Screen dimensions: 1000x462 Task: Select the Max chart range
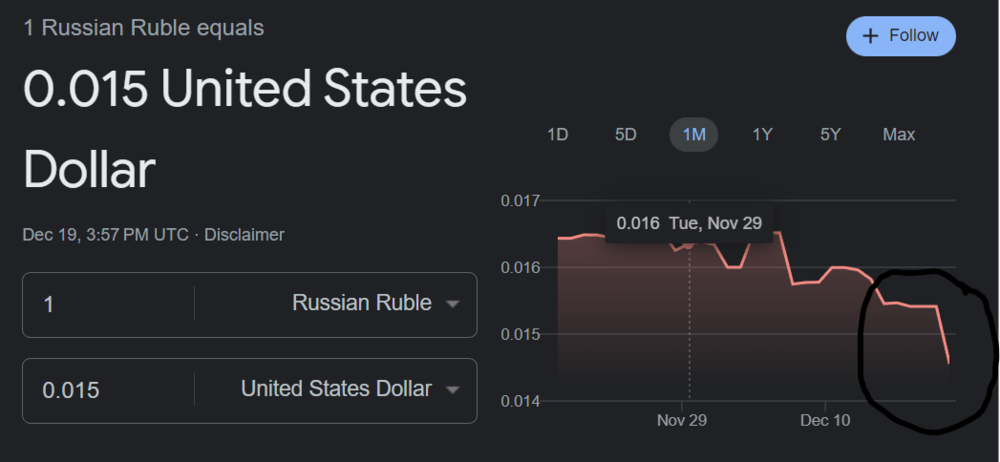(898, 134)
